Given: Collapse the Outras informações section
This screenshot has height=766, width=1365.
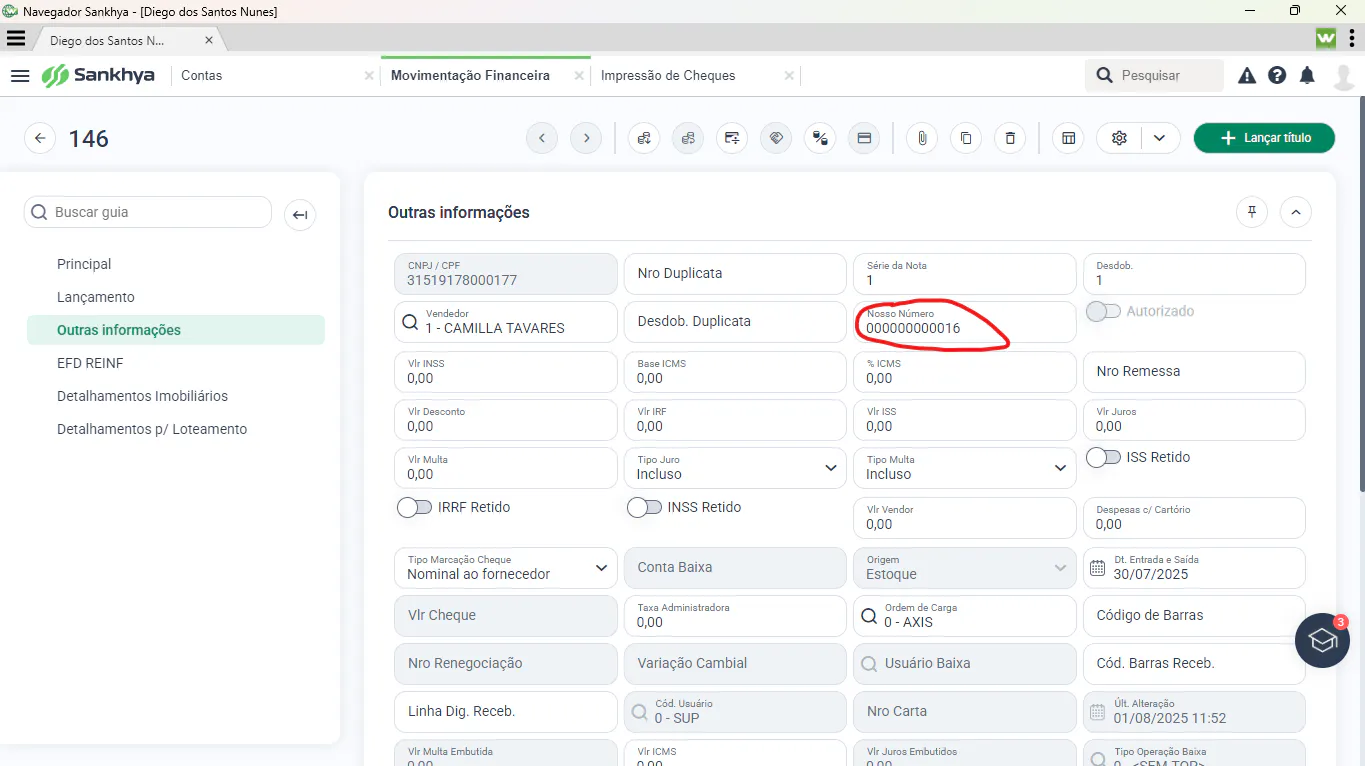Looking at the screenshot, I should [x=1296, y=212].
